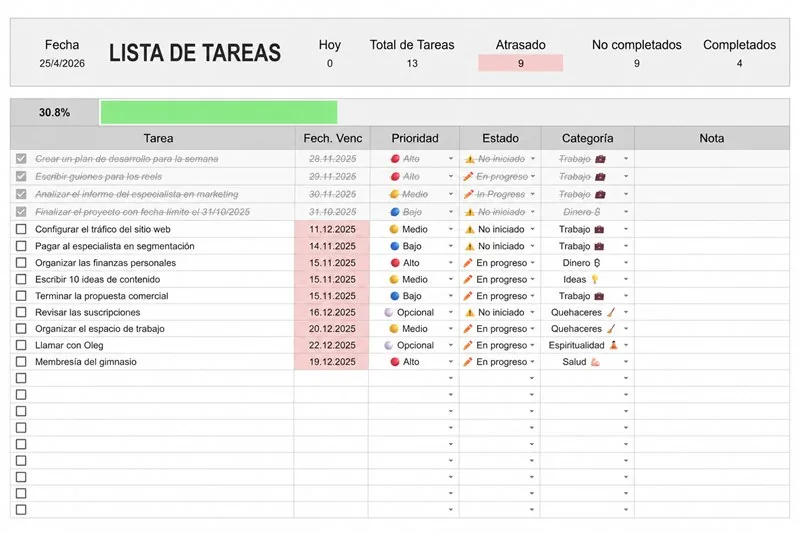Check the Llamar con Oleg task box
This screenshot has width=800, height=533.
pos(21,345)
